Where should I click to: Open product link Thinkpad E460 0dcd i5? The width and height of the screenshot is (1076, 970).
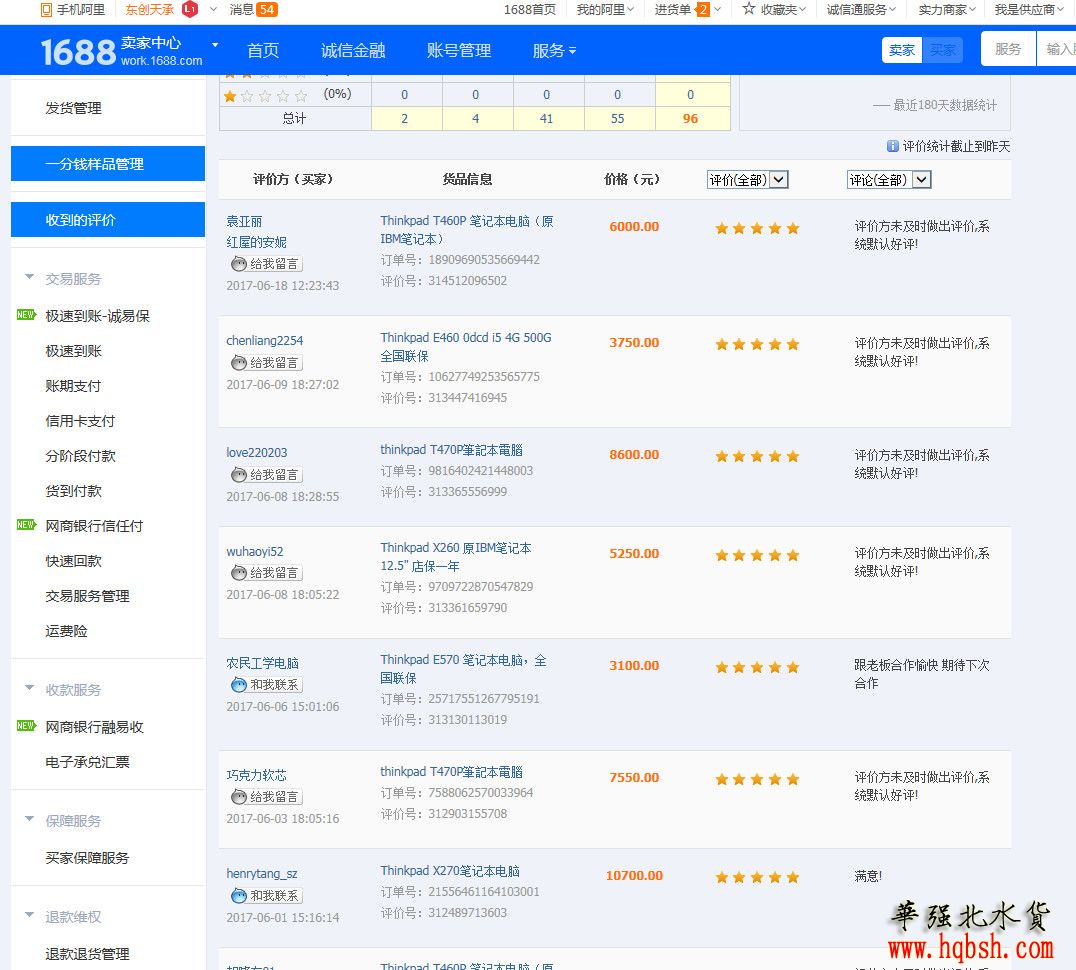466,346
